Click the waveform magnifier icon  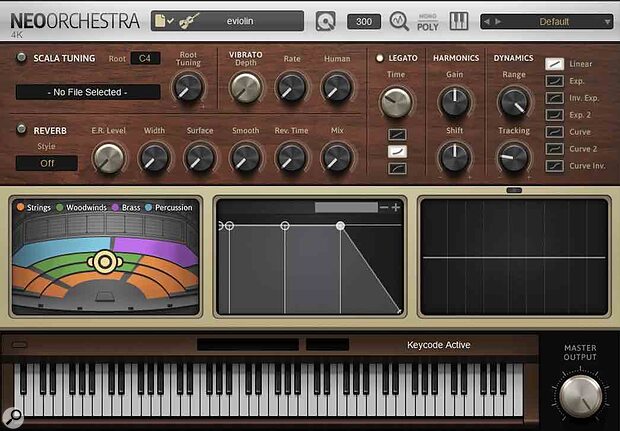(x=399, y=21)
